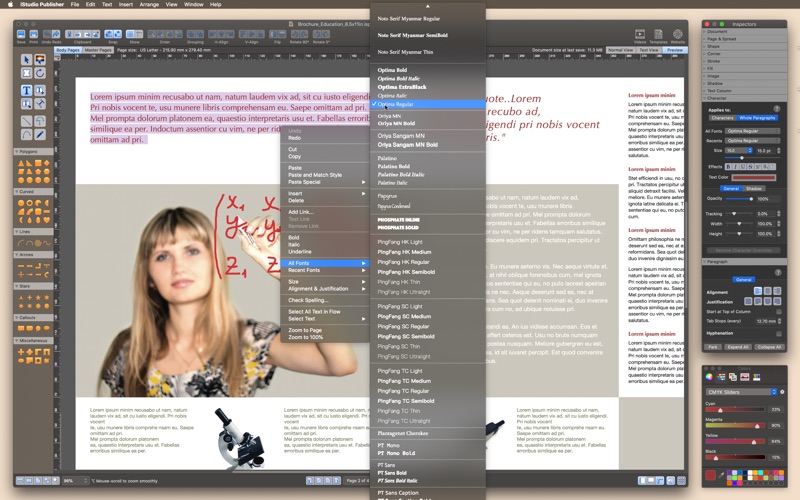Click the Cyan slider in the Colors panel
The height and width of the screenshot is (500, 800).
pos(735,410)
